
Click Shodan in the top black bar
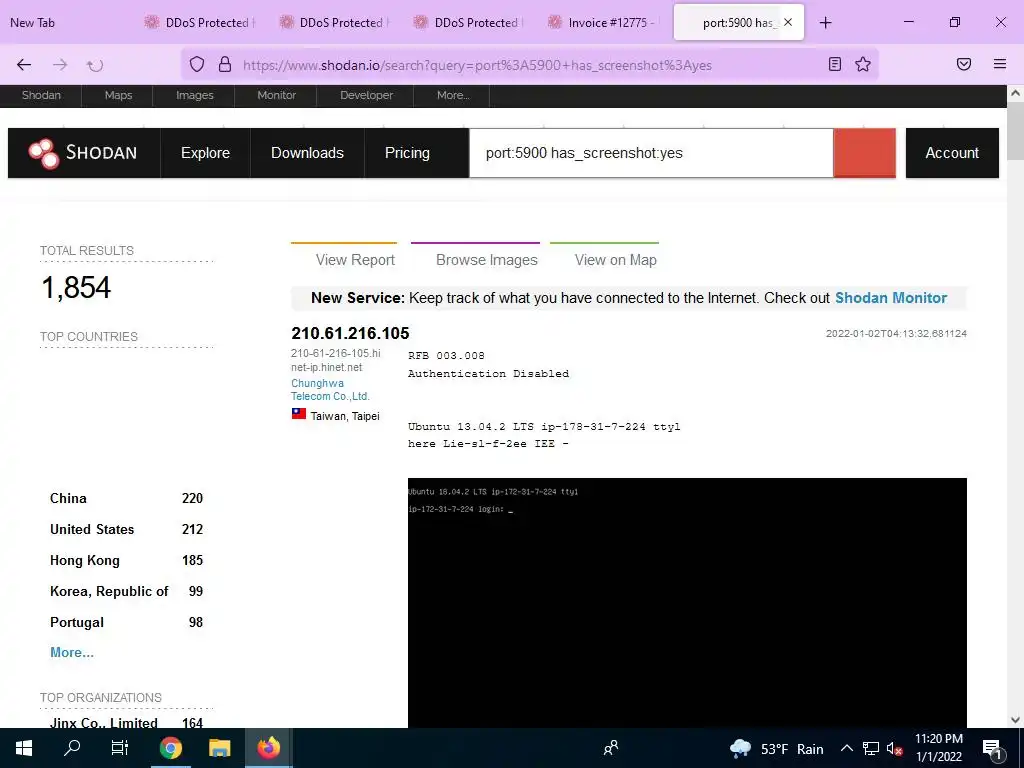[41, 95]
